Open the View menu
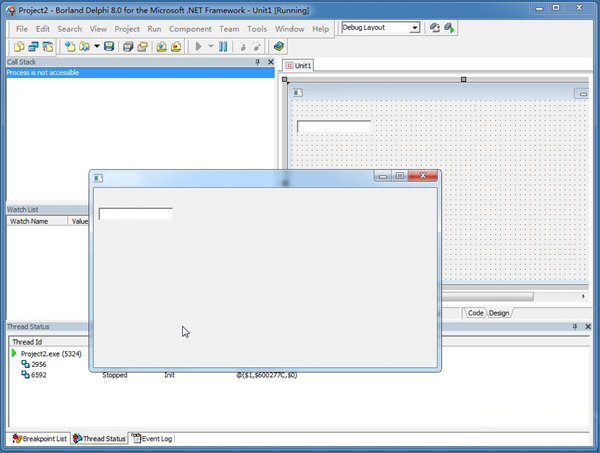Image resolution: width=600 pixels, height=453 pixels. coord(98,29)
